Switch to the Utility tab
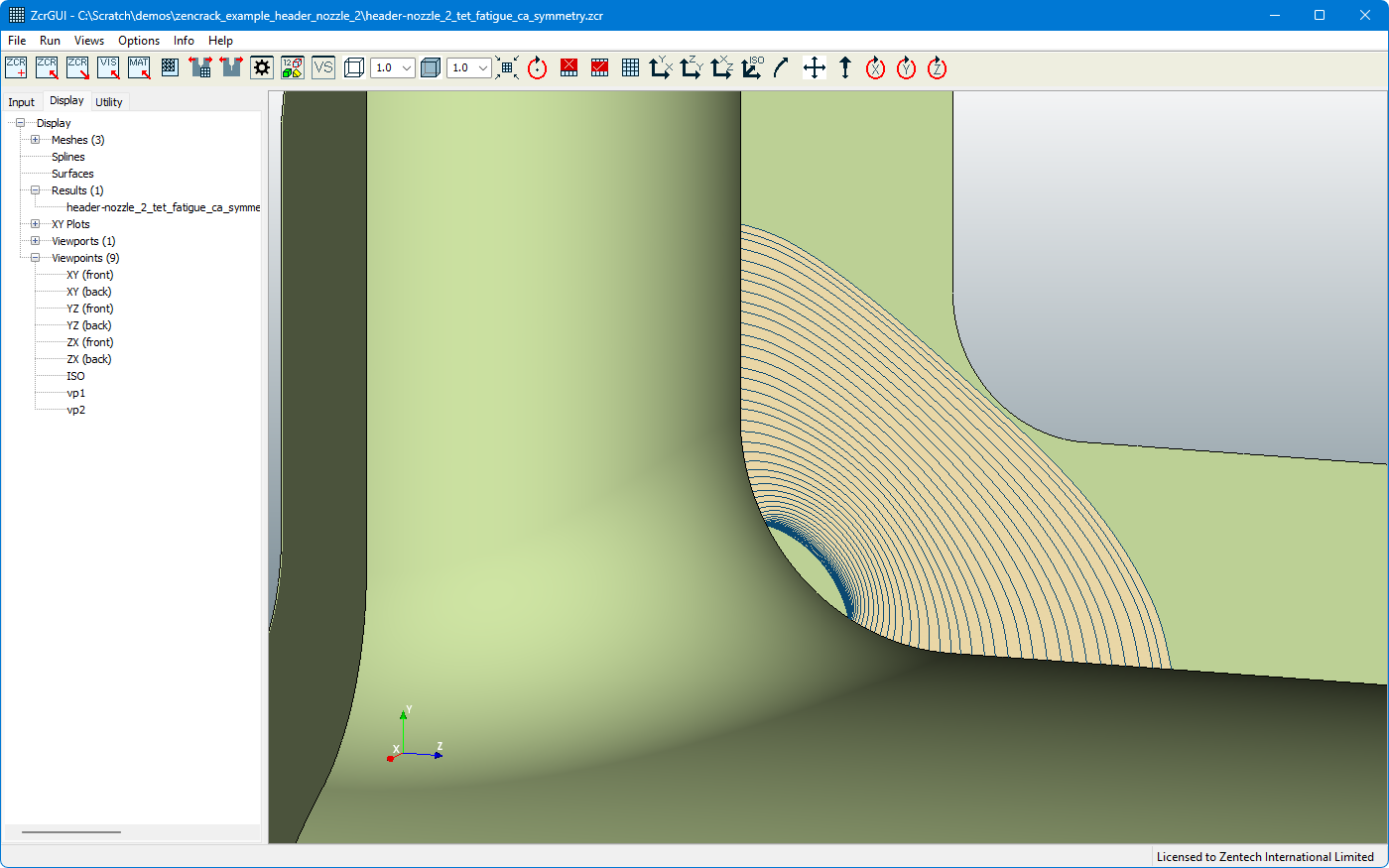This screenshot has height=868, width=1389. (x=109, y=102)
